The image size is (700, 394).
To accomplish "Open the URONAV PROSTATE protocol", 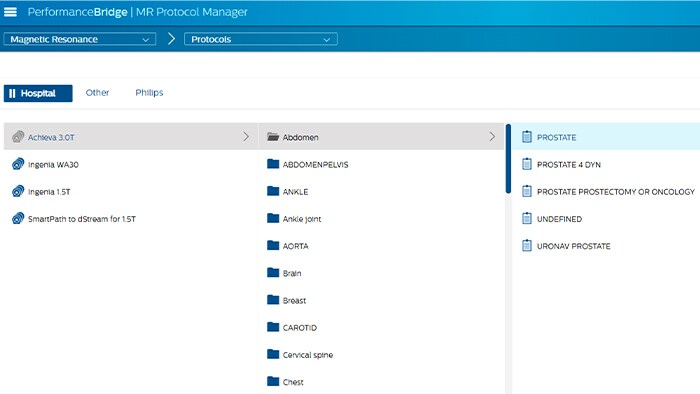I will 573,246.
